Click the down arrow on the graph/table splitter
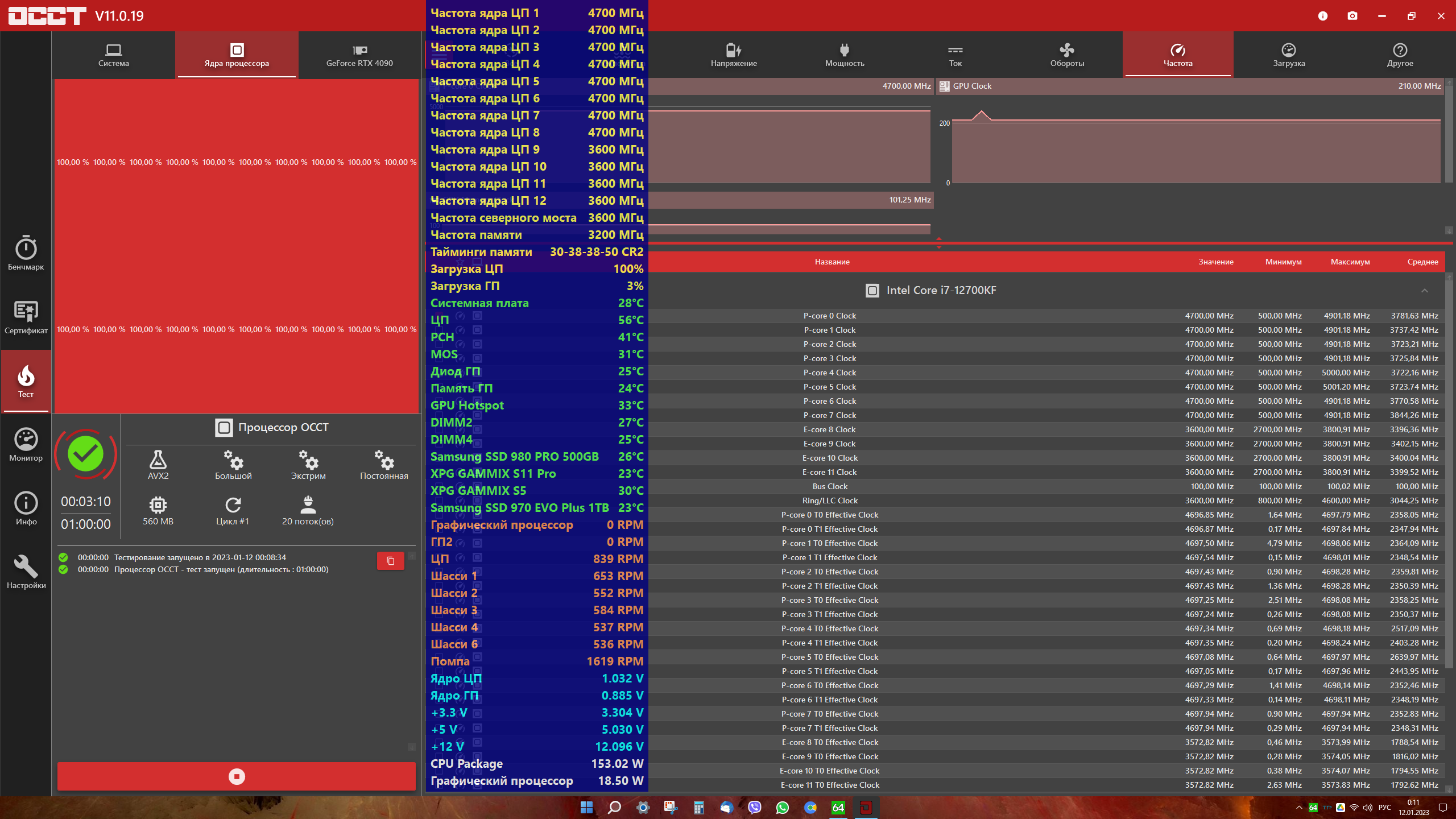Viewport: 1456px width, 819px height. click(939, 248)
